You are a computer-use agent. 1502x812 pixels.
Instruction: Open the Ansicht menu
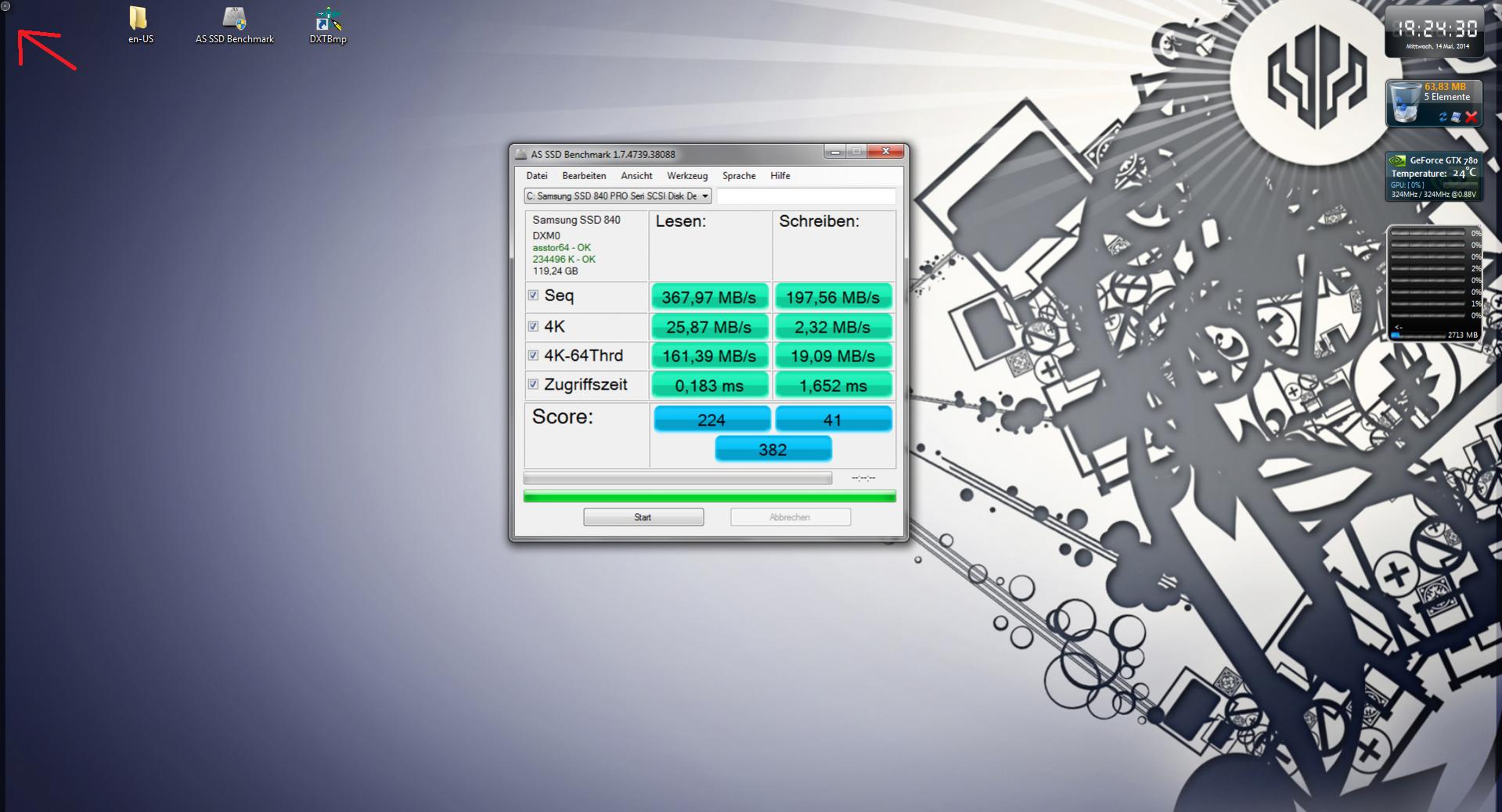[x=636, y=176]
